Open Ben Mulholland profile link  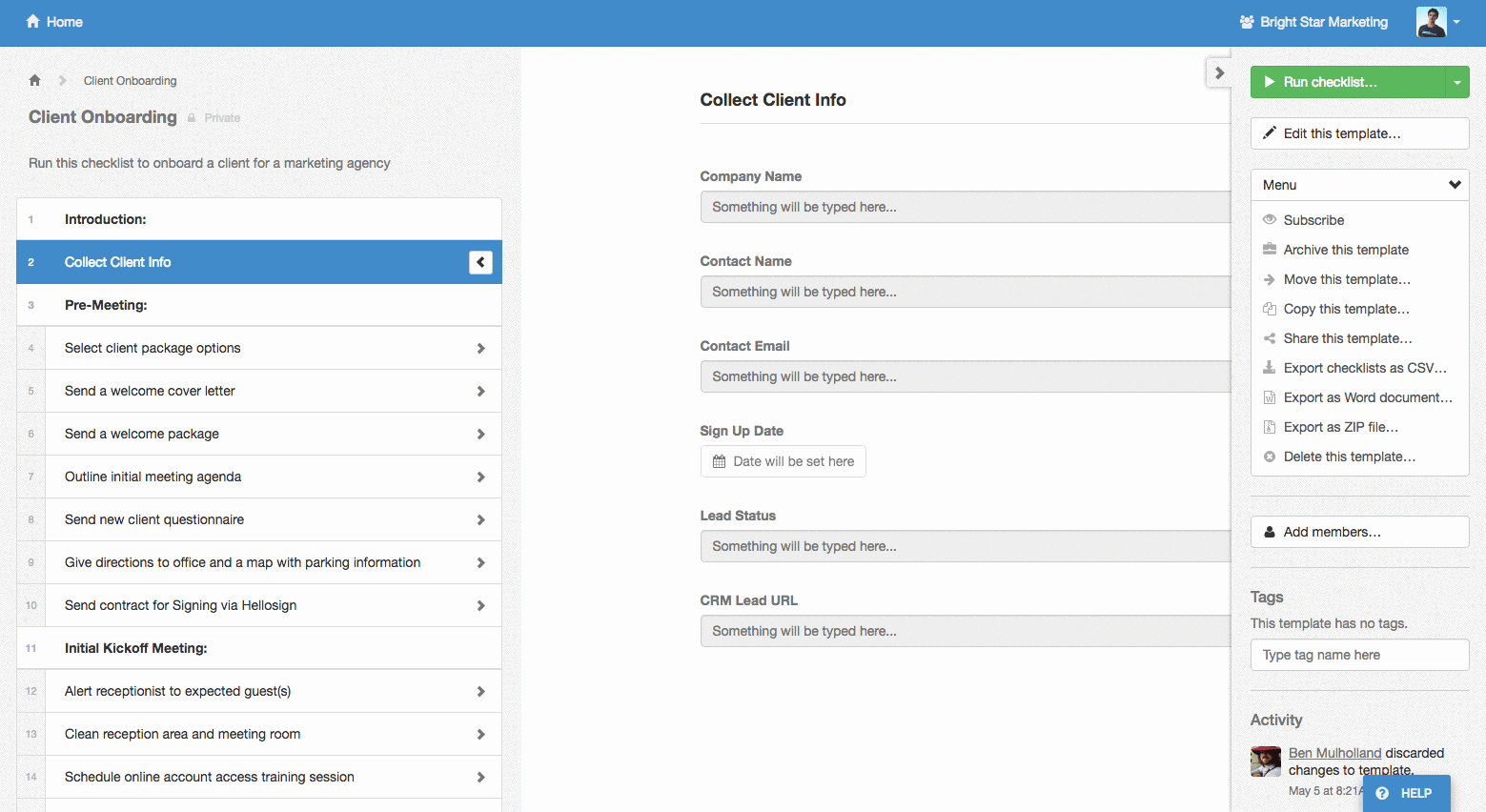coord(1334,753)
